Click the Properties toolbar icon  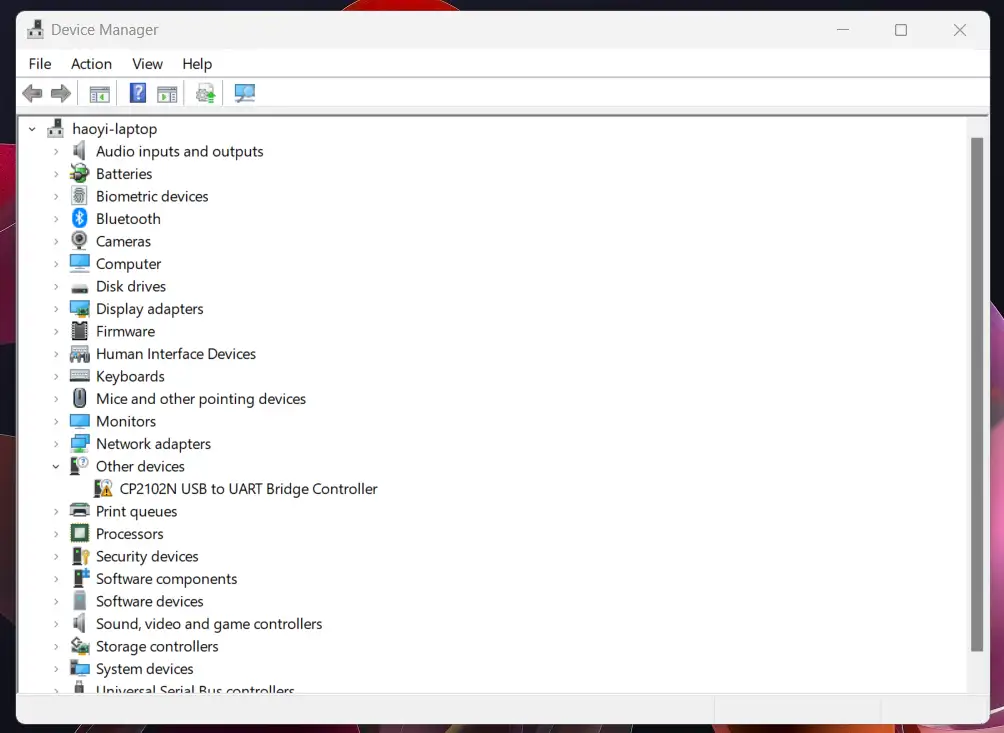(x=167, y=92)
